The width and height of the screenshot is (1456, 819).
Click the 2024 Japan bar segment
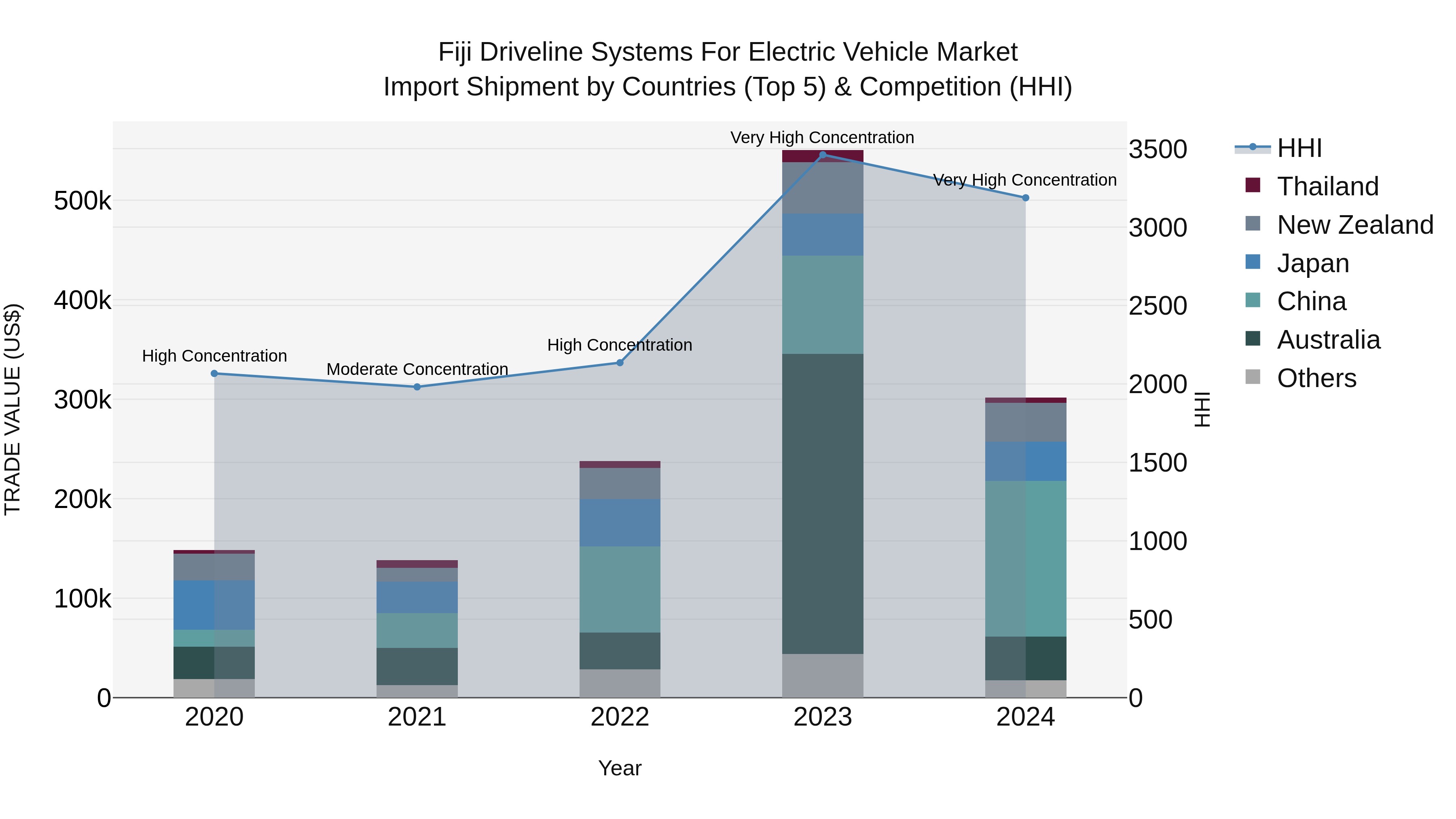(1026, 462)
